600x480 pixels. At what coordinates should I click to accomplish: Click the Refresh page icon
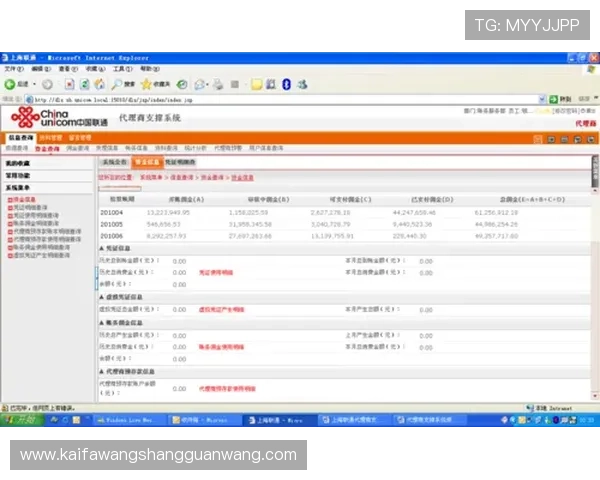pyautogui.click(x=84, y=85)
